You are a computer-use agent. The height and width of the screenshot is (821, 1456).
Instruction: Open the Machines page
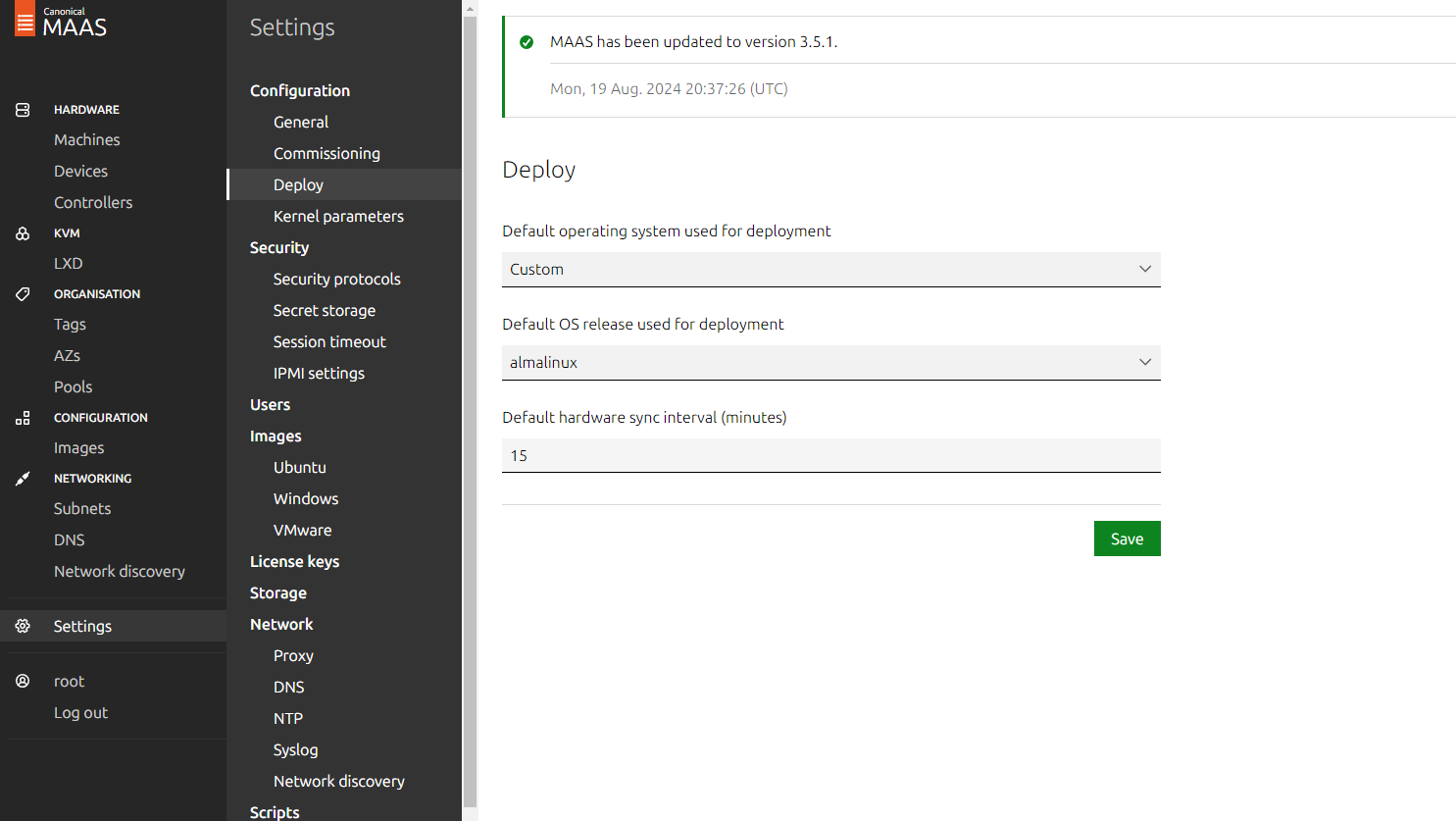pyautogui.click(x=86, y=139)
